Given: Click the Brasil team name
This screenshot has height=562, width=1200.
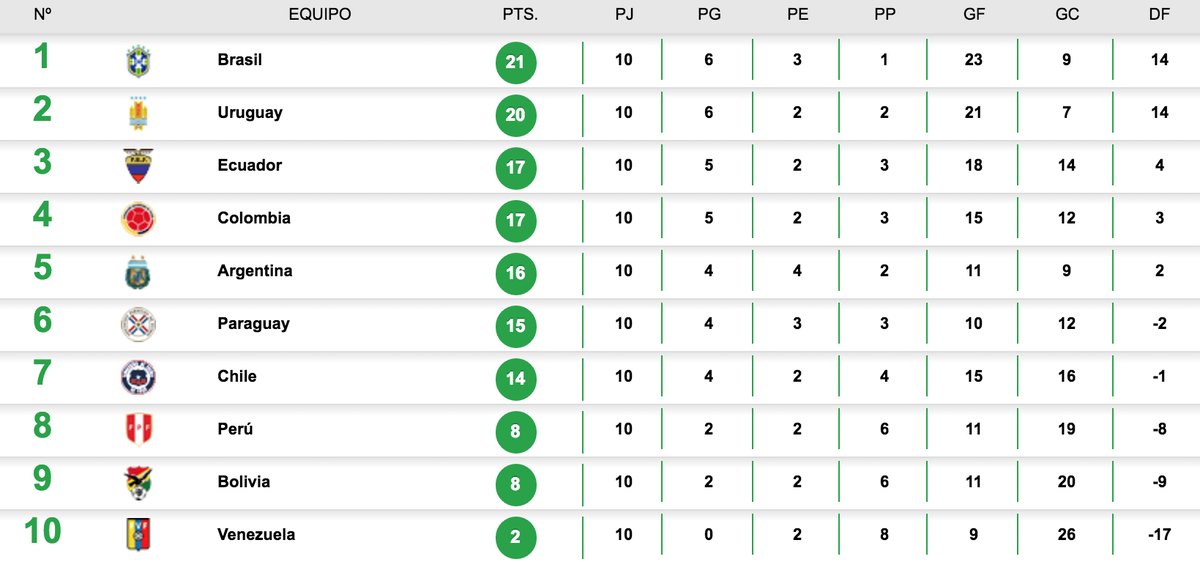Looking at the screenshot, I should pyautogui.click(x=240, y=60).
